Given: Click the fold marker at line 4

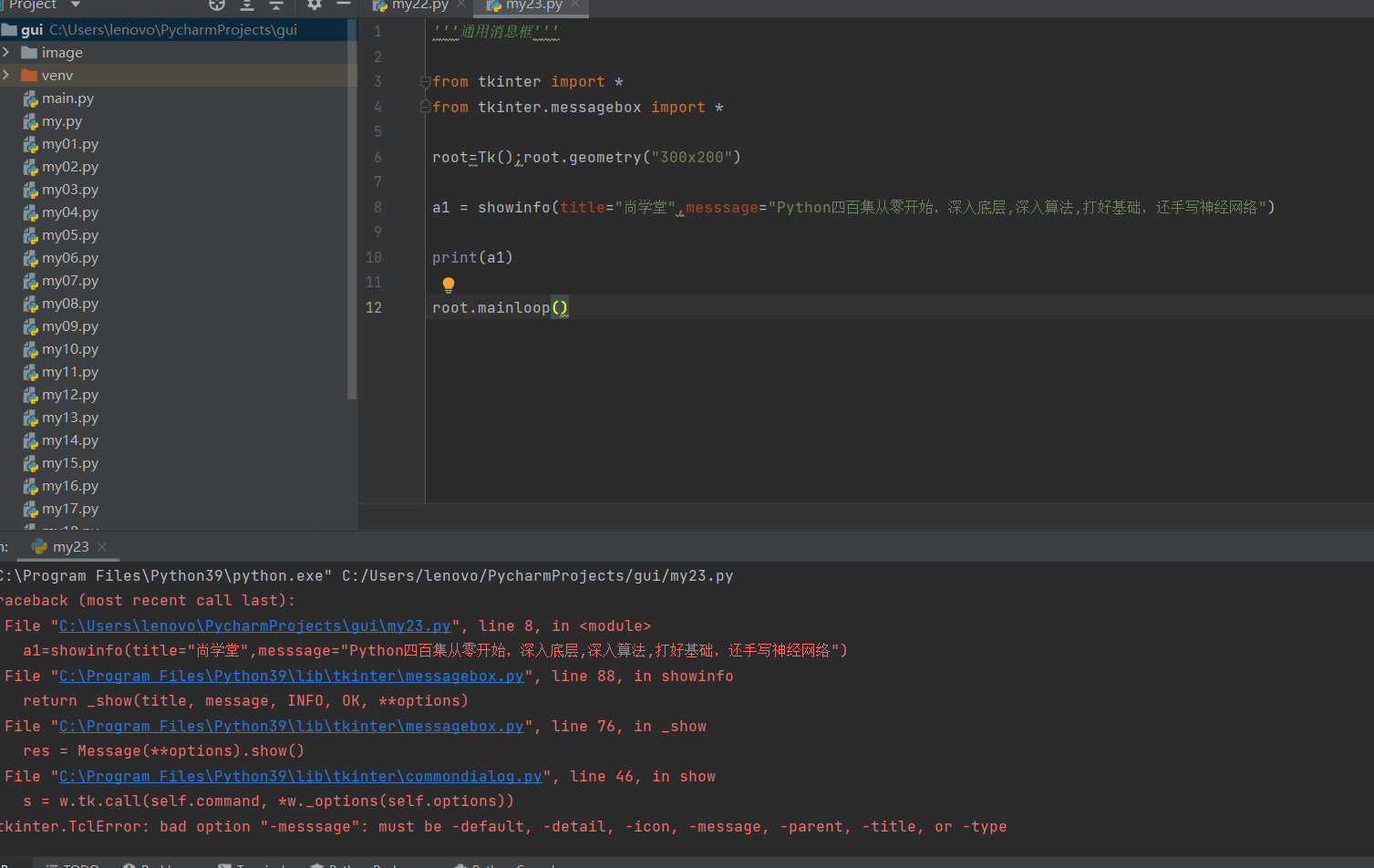Looking at the screenshot, I should pyautogui.click(x=425, y=107).
